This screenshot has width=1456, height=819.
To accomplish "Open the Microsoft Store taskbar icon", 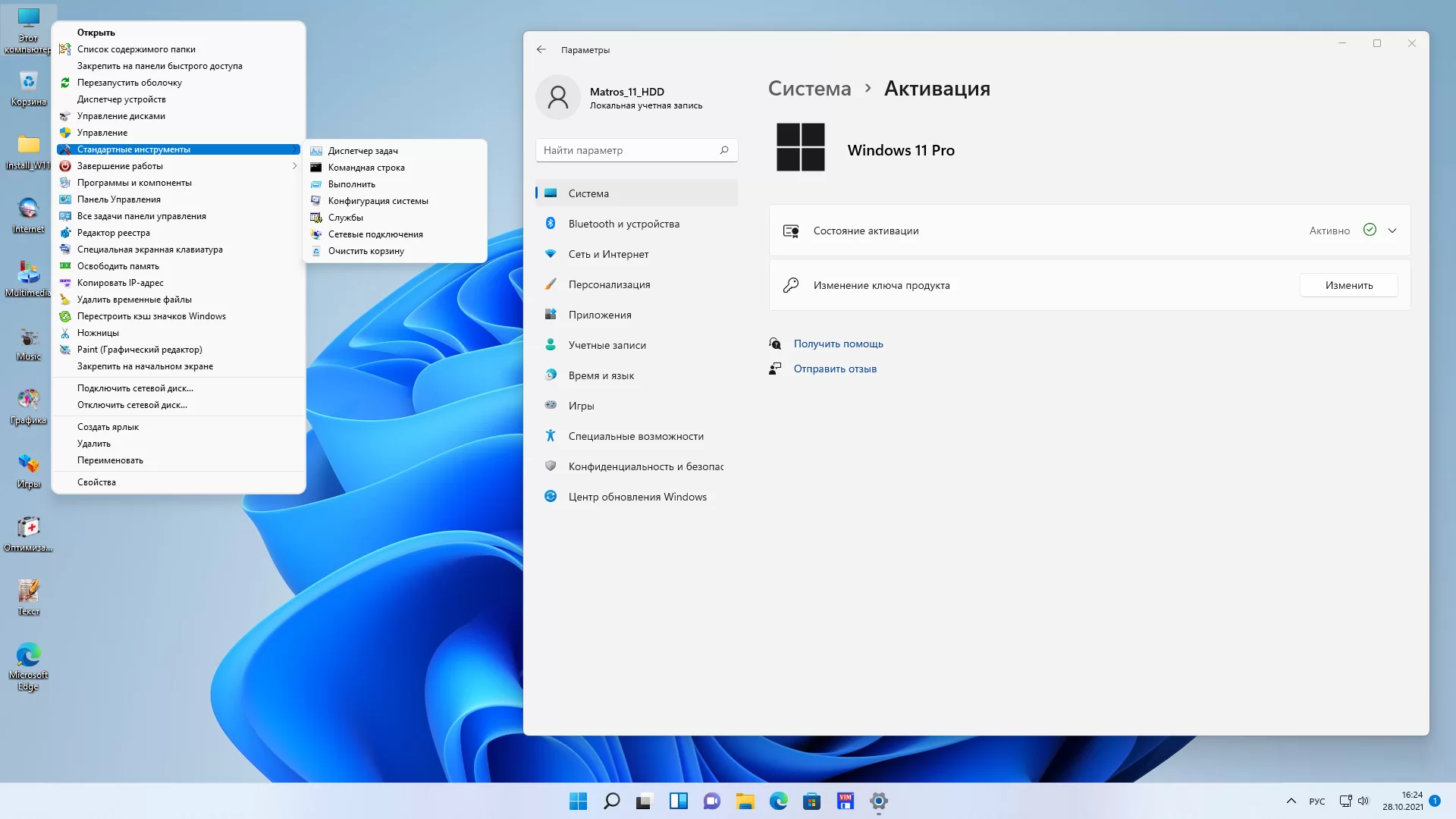I will (811, 801).
